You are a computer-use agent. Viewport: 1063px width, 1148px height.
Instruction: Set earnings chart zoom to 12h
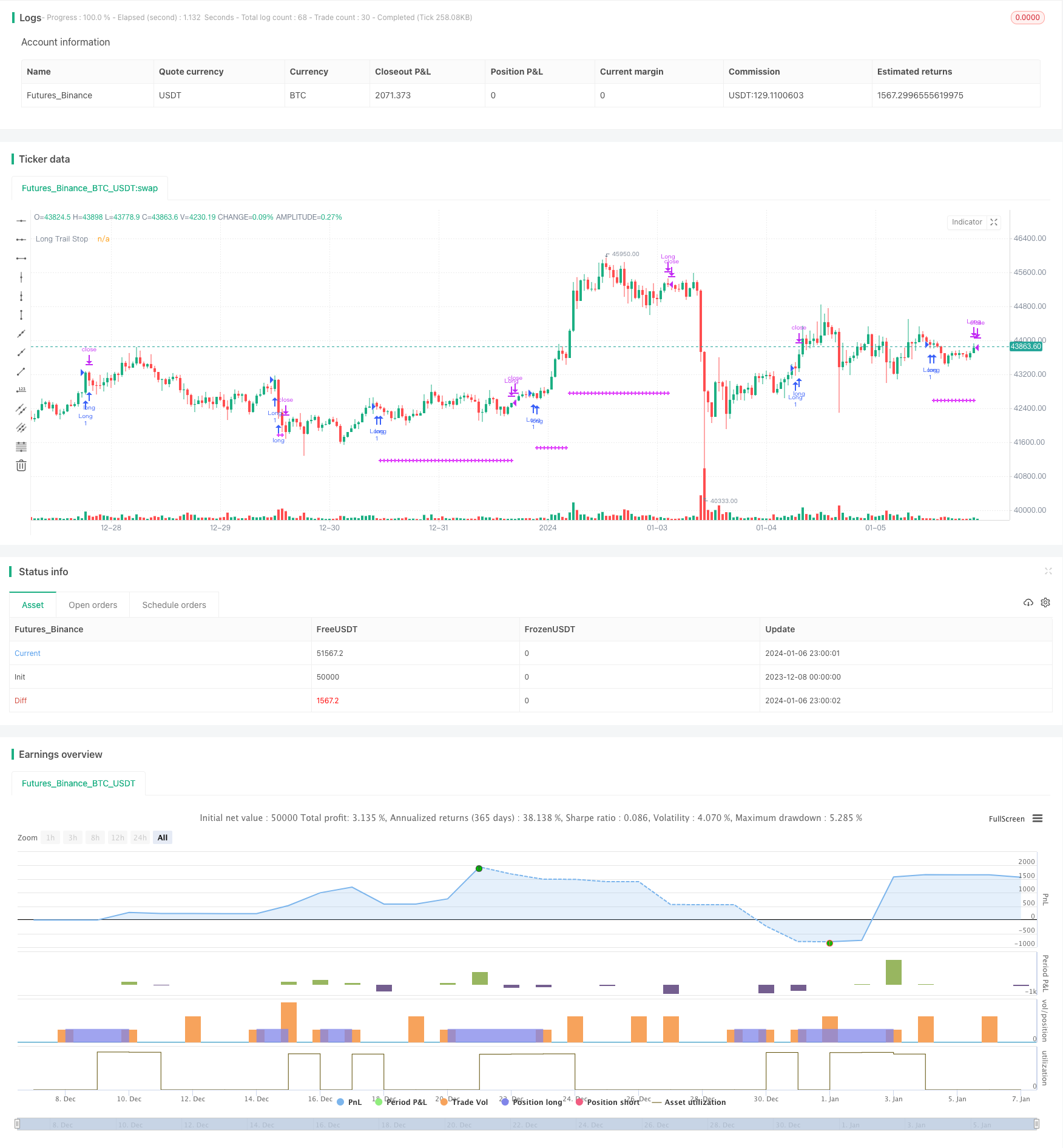(x=118, y=838)
